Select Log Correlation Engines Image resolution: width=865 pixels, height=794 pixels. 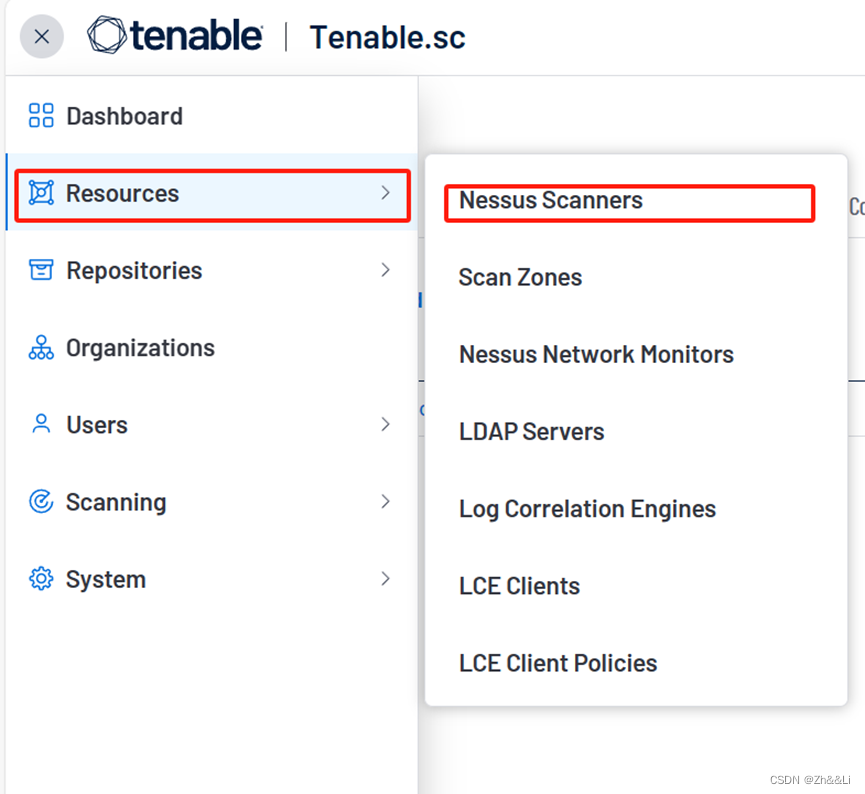pos(586,509)
